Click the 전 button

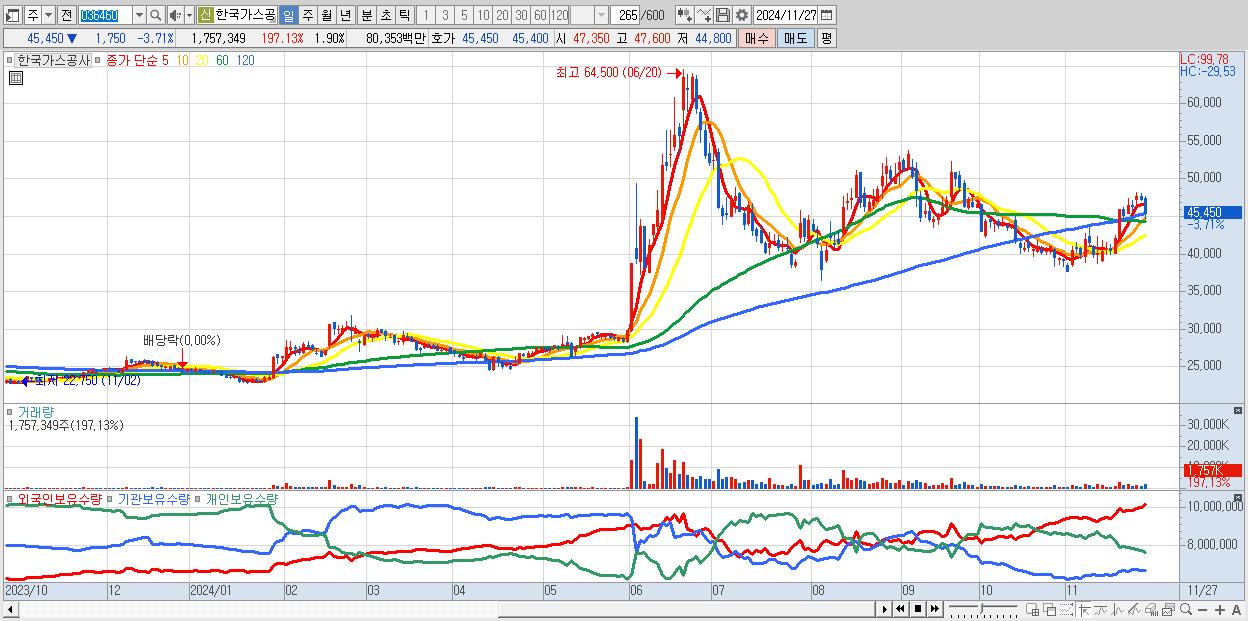[66, 15]
